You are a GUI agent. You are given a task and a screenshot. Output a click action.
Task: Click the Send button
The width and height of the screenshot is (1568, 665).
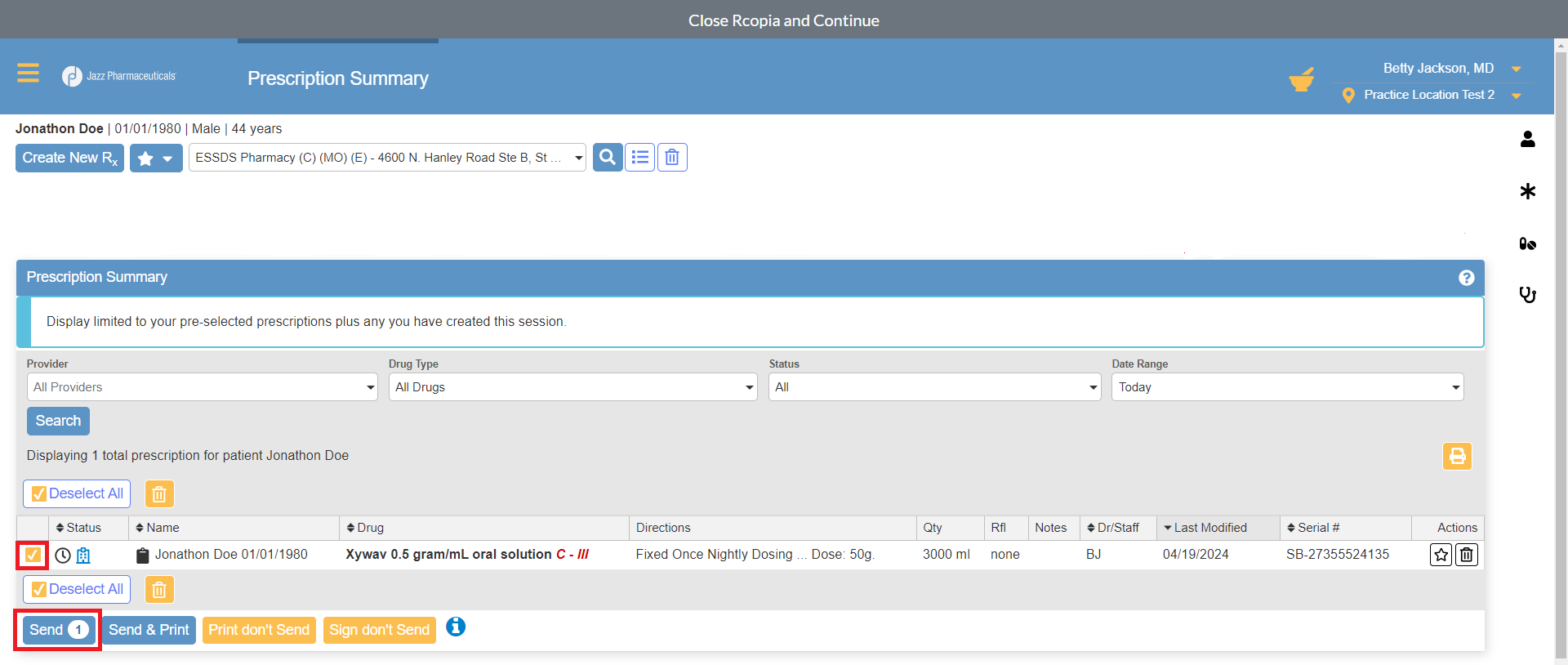(59, 630)
